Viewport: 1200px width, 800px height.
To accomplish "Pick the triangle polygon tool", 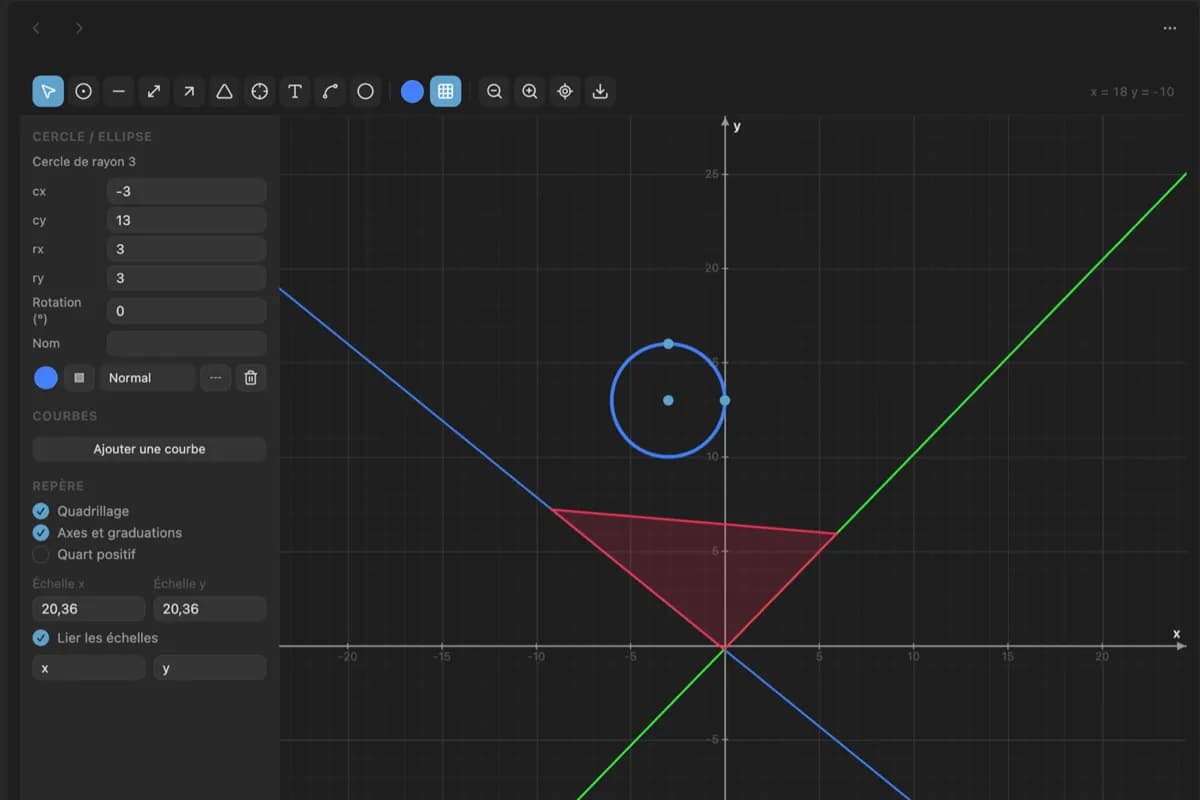I will 225,91.
